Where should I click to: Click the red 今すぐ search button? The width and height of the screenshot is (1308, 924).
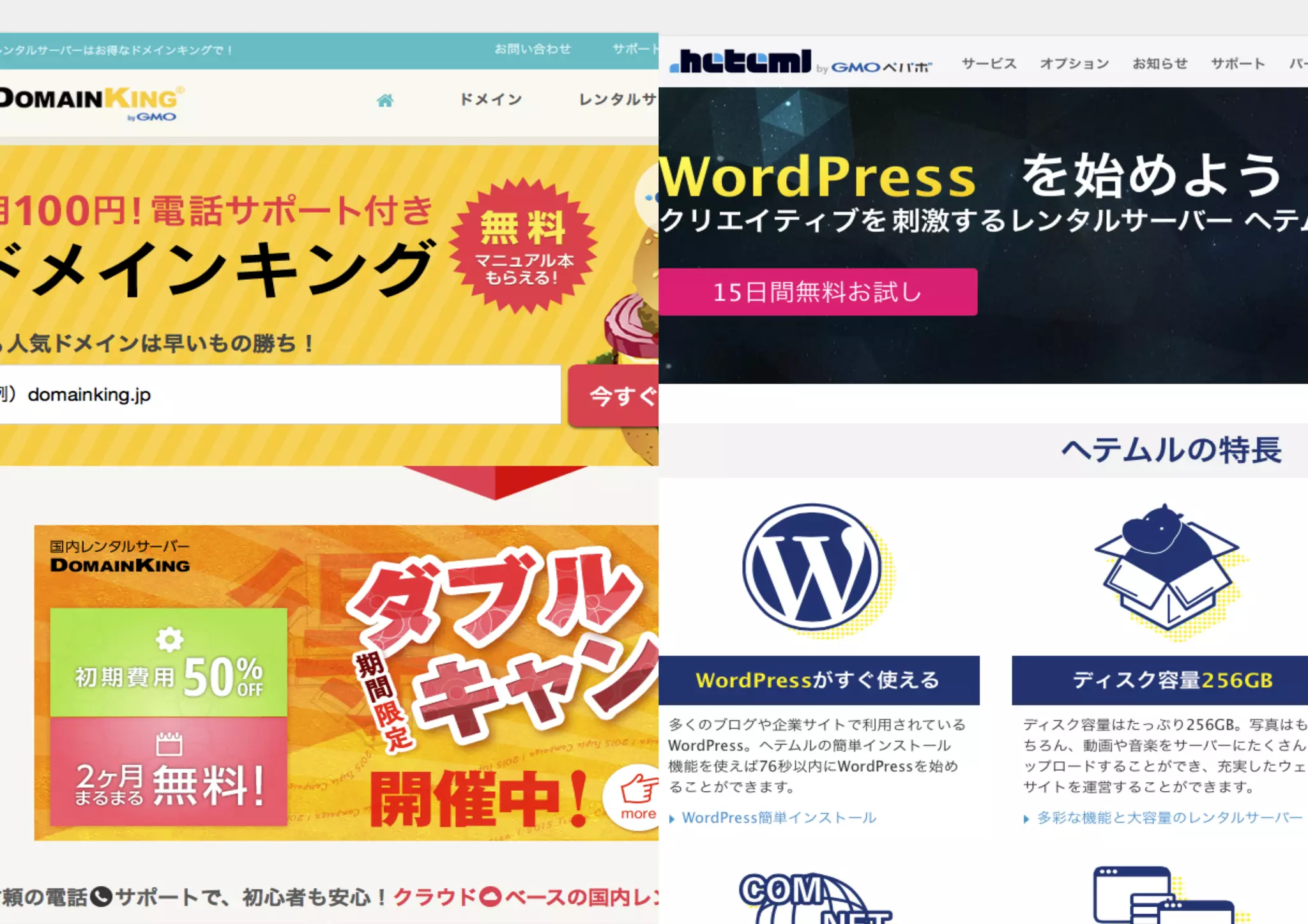[x=613, y=396]
